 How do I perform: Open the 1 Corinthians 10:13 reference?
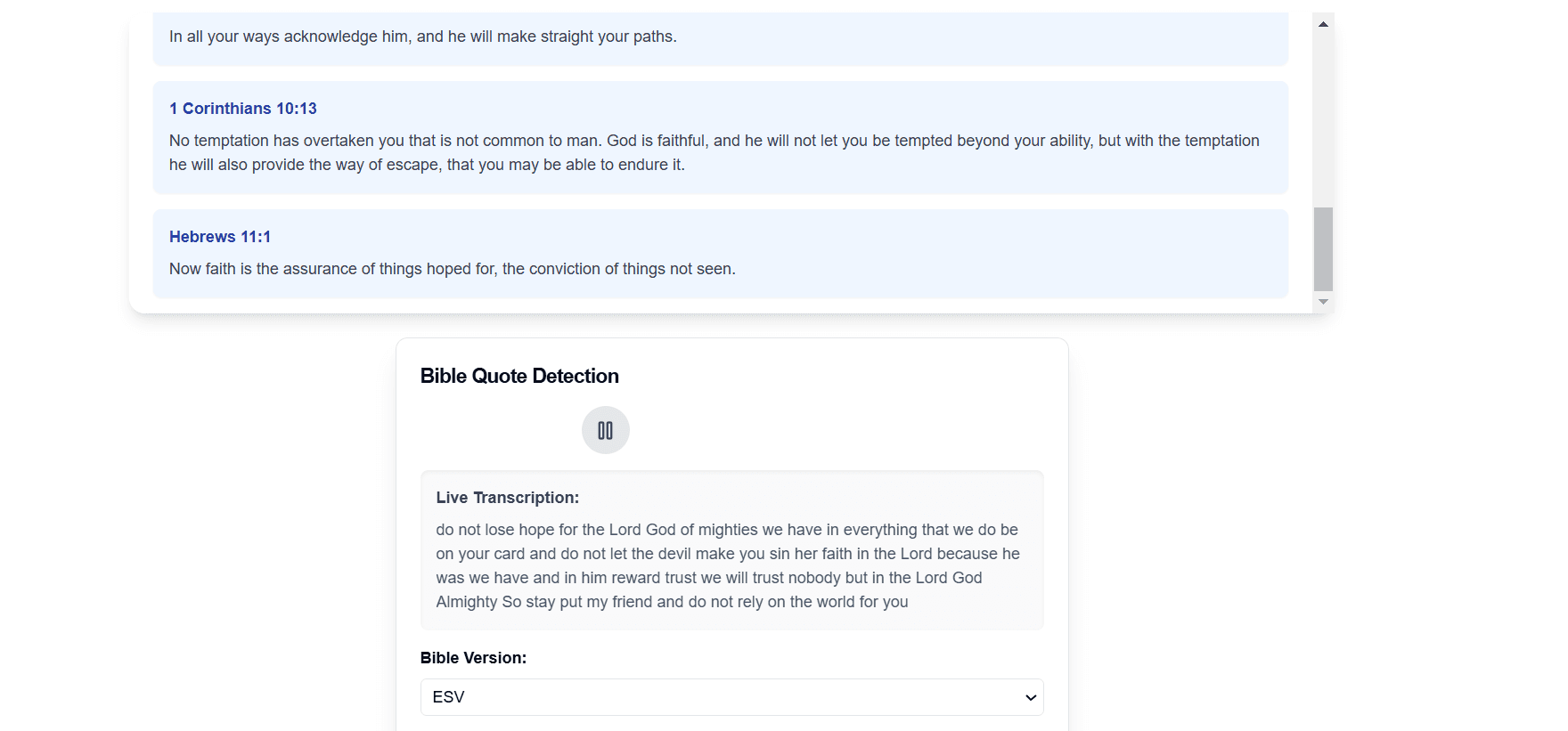pyautogui.click(x=243, y=109)
